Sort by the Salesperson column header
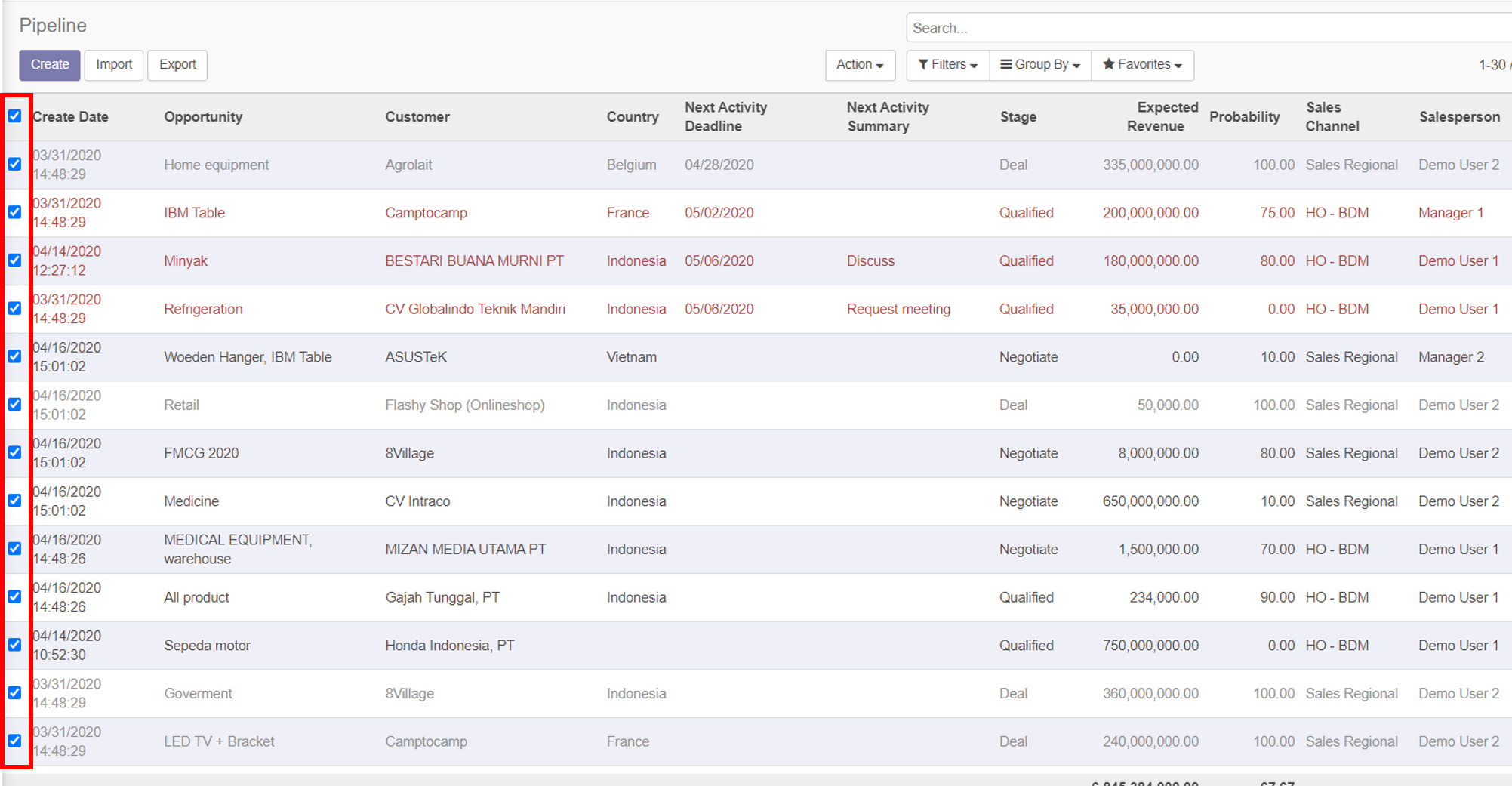Image resolution: width=1512 pixels, height=786 pixels. [1459, 117]
